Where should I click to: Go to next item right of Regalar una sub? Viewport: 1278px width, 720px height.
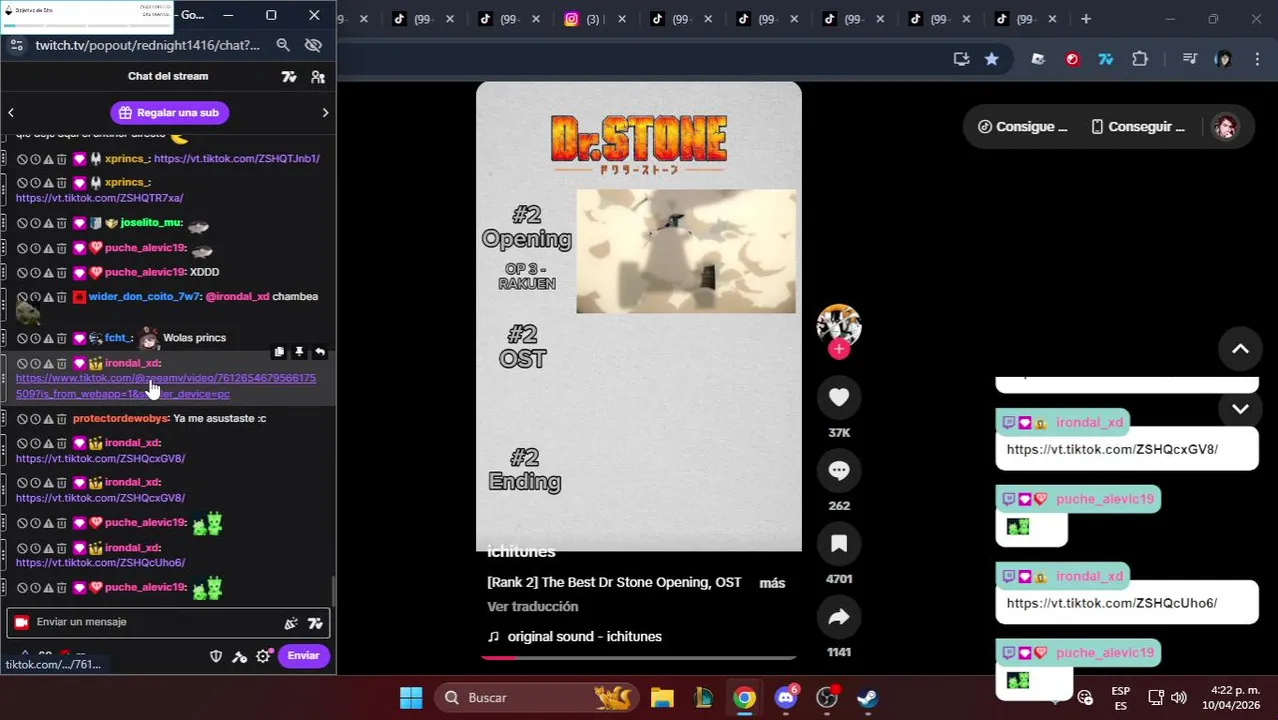(325, 113)
